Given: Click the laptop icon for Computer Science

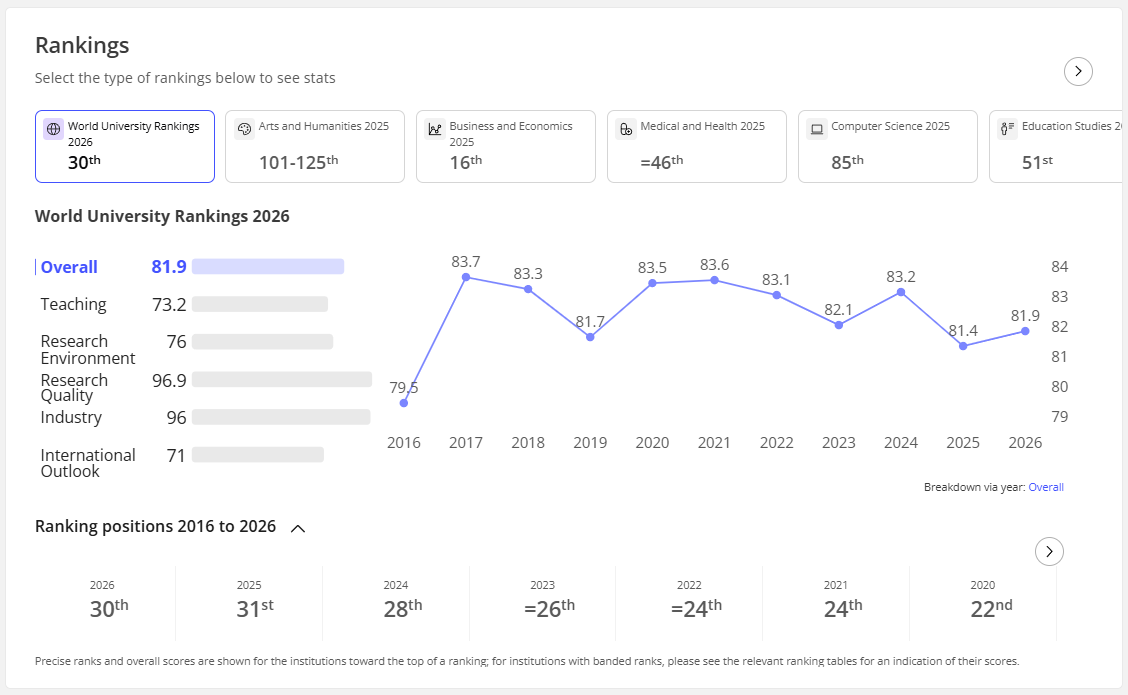Looking at the screenshot, I should coord(817,130).
